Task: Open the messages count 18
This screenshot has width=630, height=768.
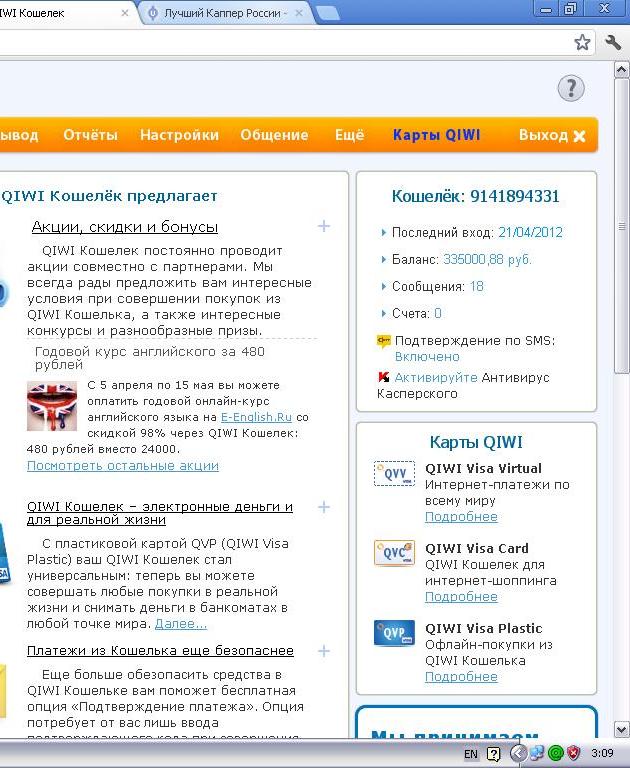Action: pyautogui.click(x=477, y=287)
